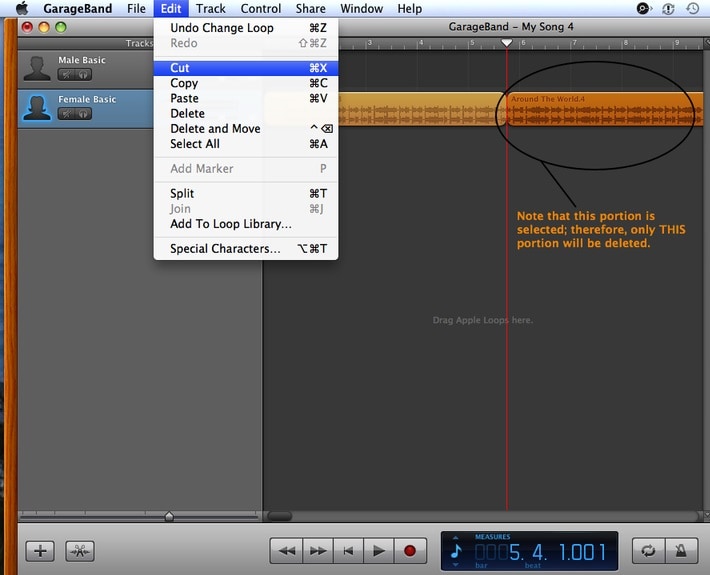Start recording with the red Record button
Image resolution: width=710 pixels, height=575 pixels.
410,551
